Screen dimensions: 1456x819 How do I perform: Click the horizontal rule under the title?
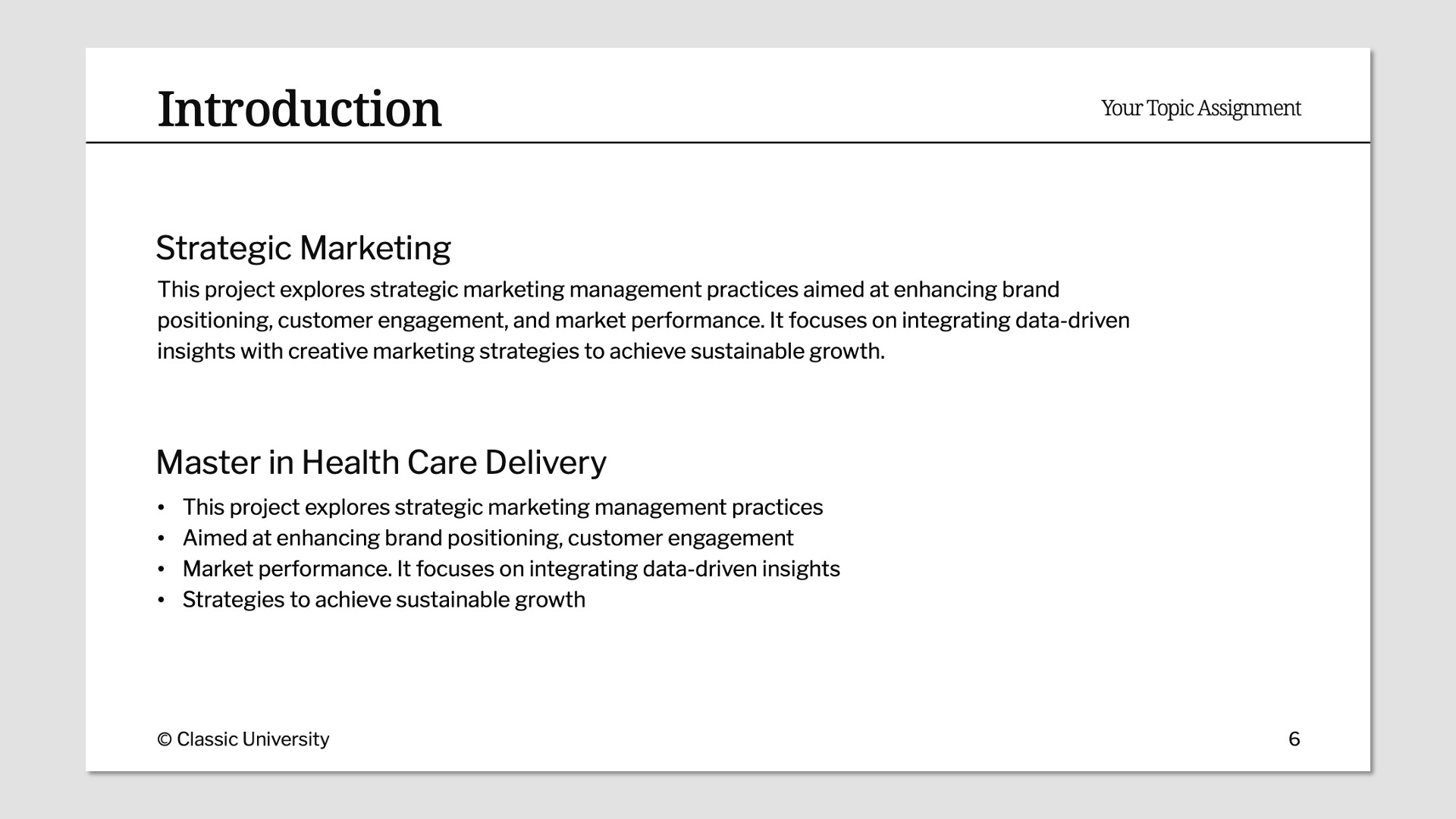(728, 142)
